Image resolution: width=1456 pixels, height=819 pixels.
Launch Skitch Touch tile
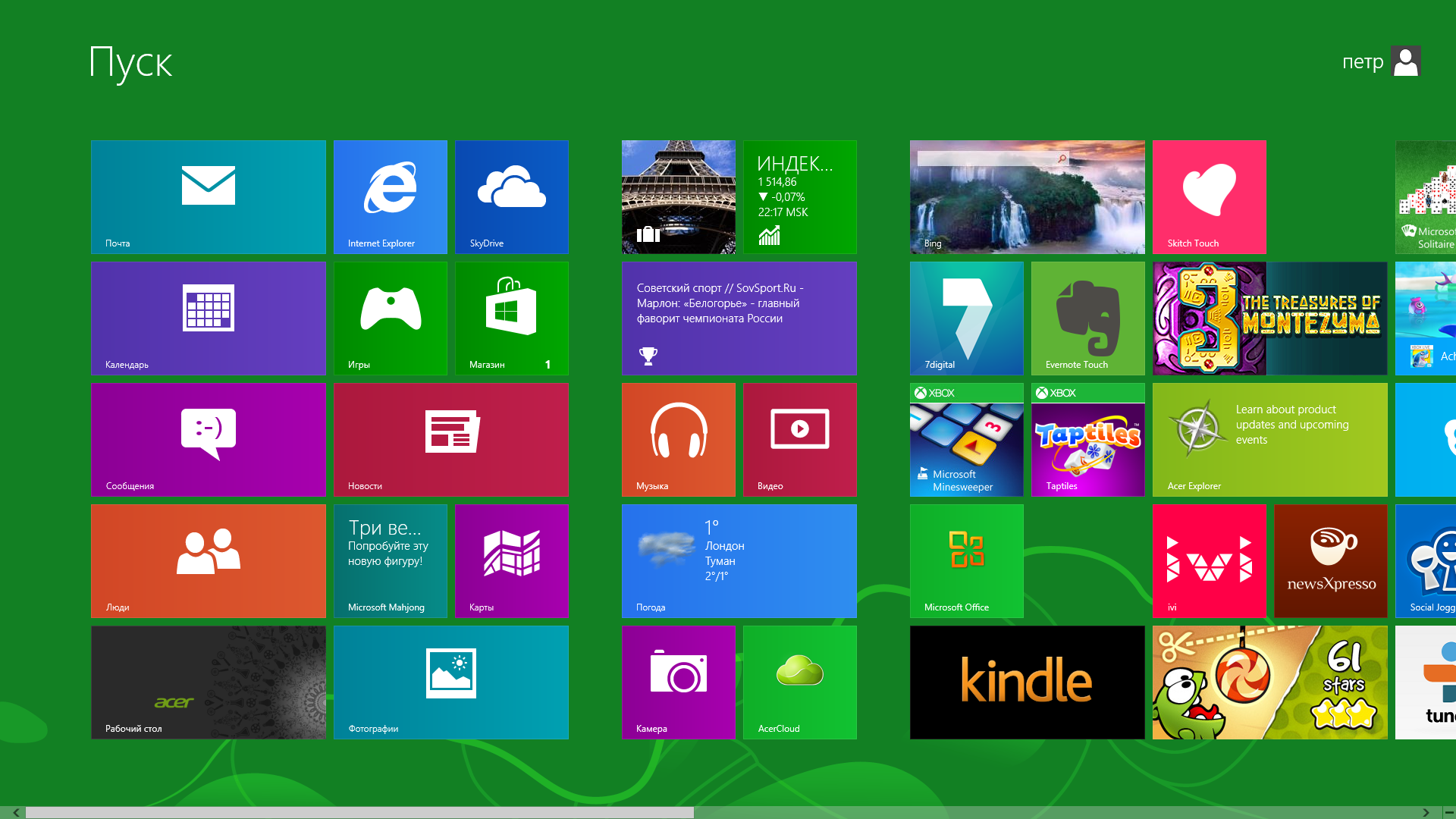click(x=1210, y=197)
